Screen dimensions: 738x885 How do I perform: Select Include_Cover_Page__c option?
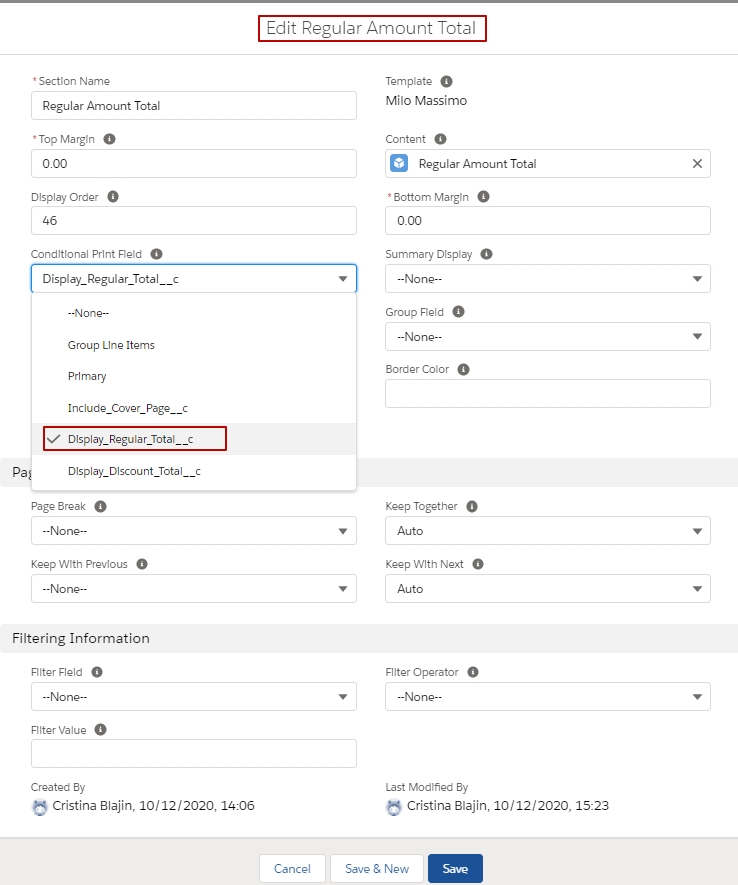194,408
